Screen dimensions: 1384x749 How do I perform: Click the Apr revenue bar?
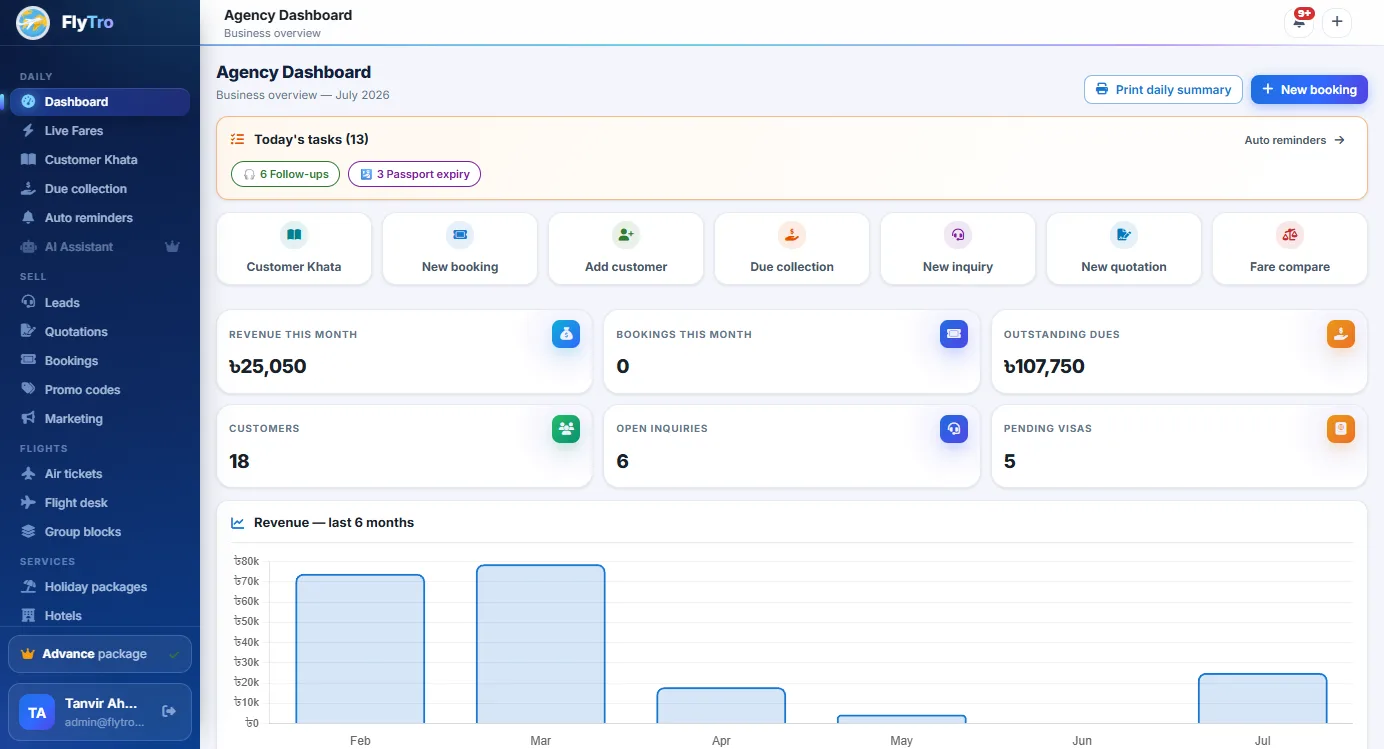point(721,706)
